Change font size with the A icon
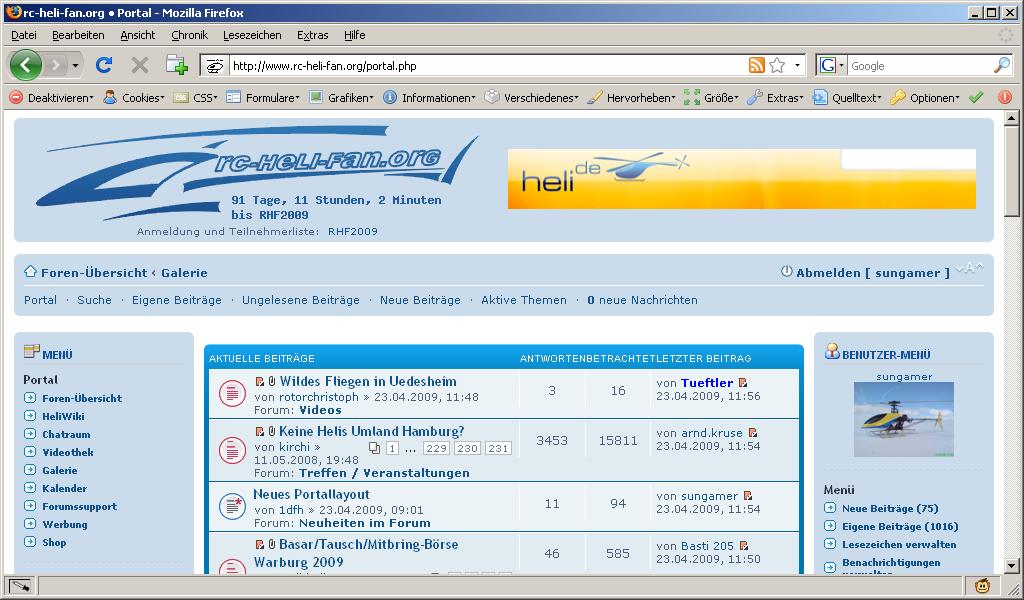The height and width of the screenshot is (600, 1024). pyautogui.click(x=969, y=268)
